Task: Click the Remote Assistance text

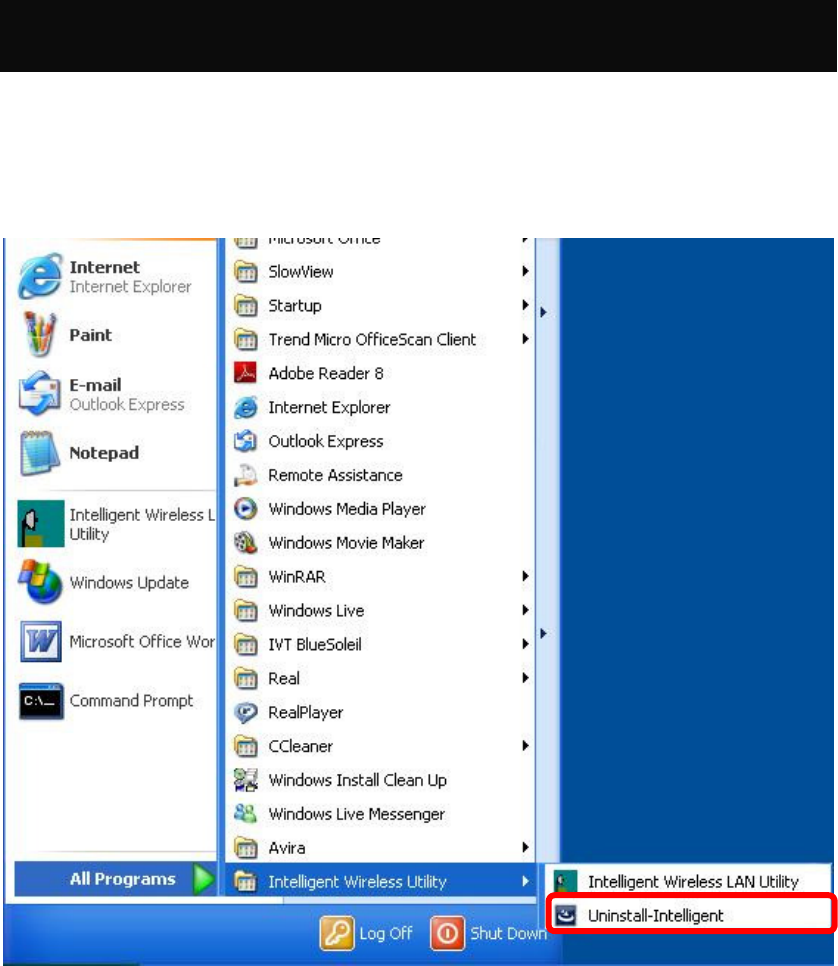Action: (335, 475)
